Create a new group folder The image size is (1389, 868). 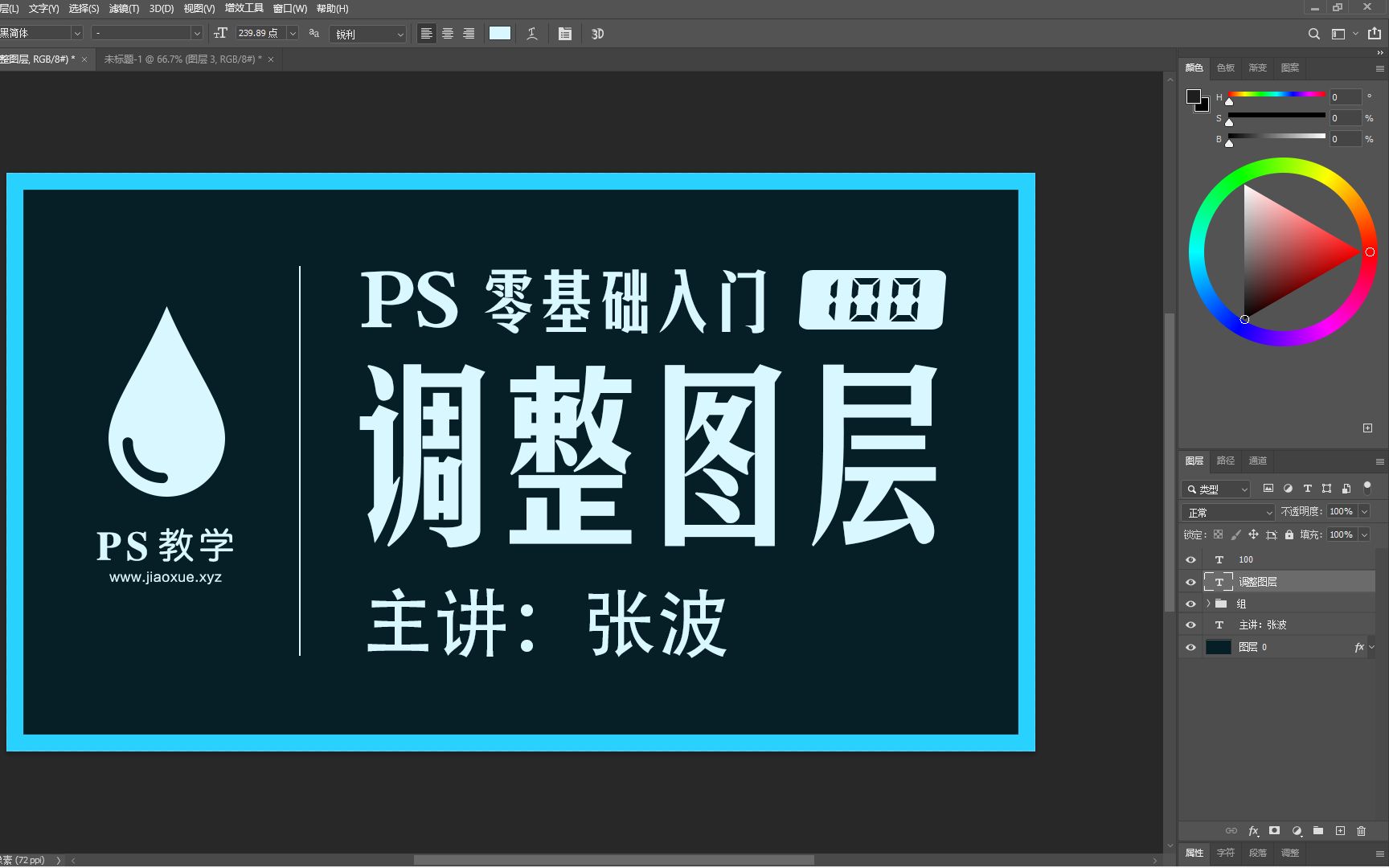pos(1318,831)
